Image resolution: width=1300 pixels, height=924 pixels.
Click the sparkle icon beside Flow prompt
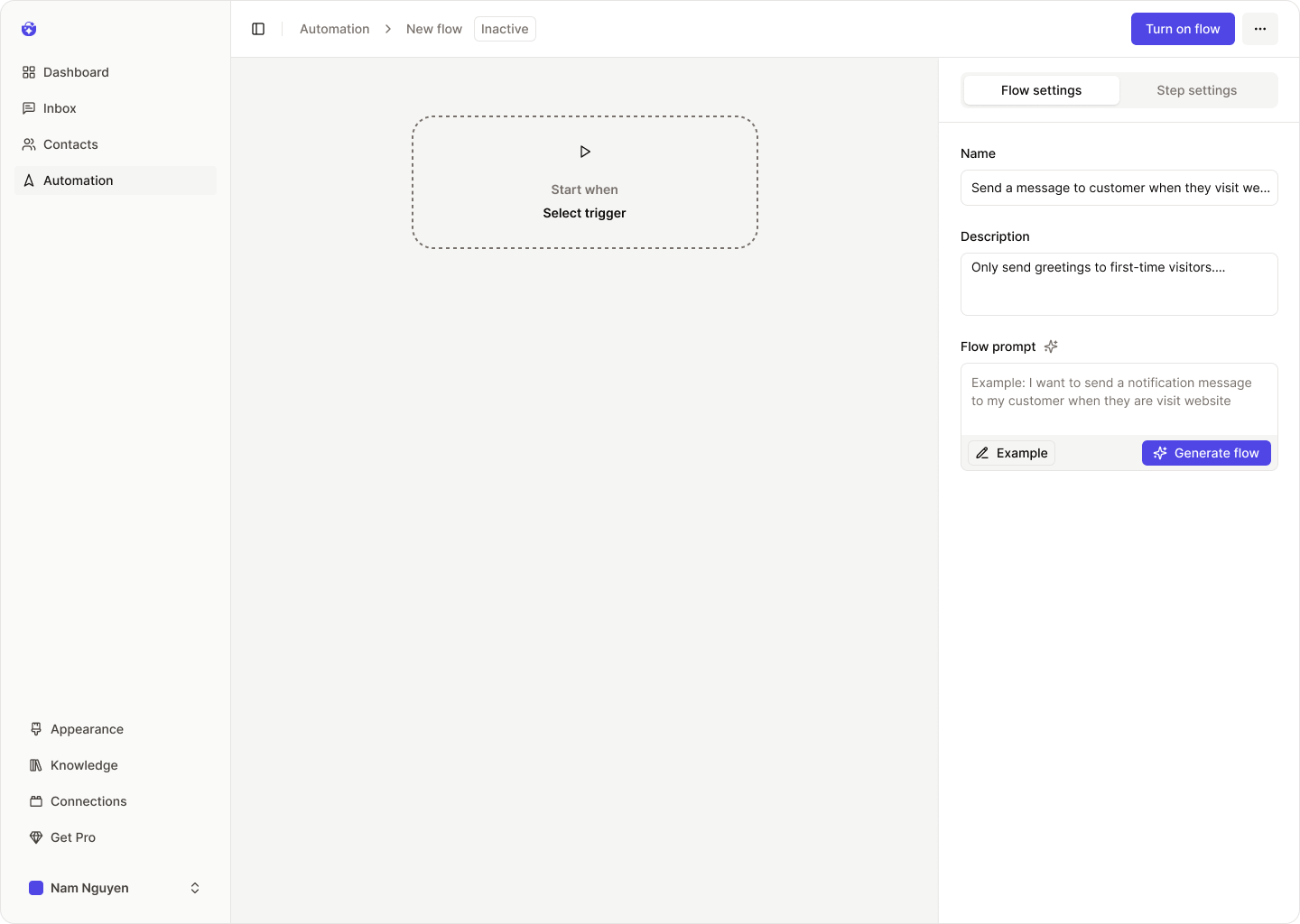[1051, 346]
